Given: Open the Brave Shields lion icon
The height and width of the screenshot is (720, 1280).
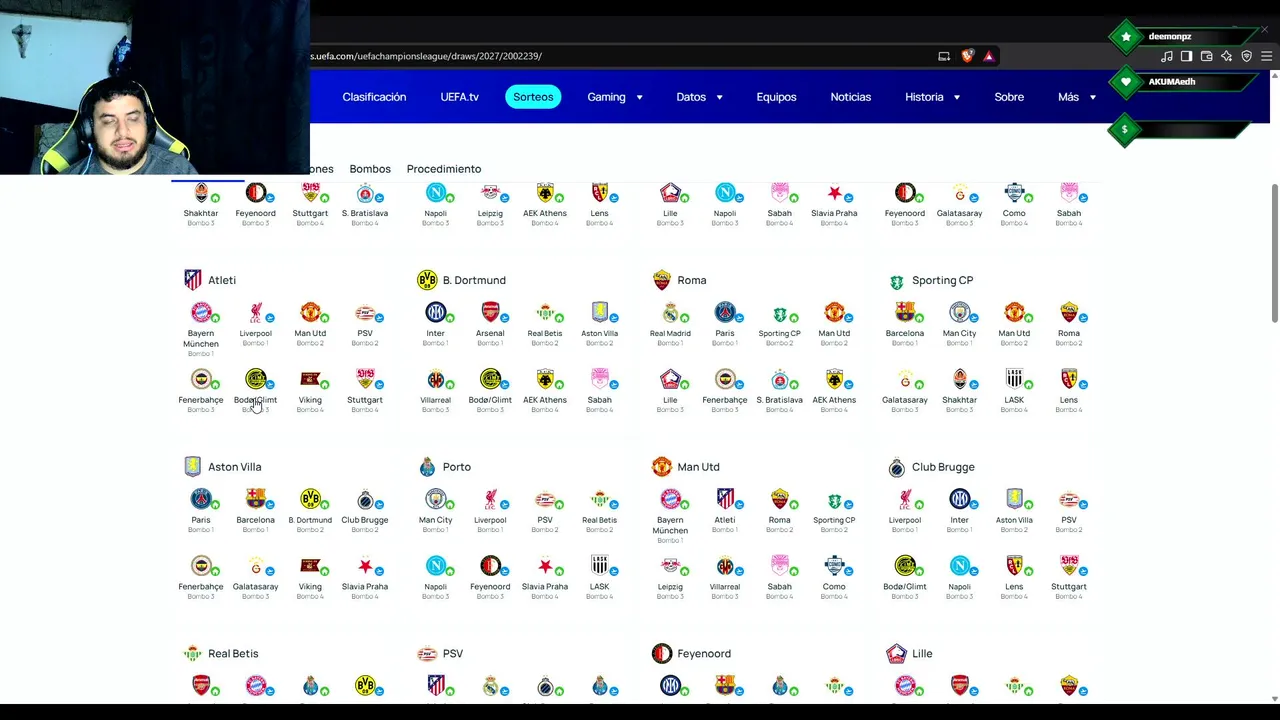Looking at the screenshot, I should tap(967, 56).
